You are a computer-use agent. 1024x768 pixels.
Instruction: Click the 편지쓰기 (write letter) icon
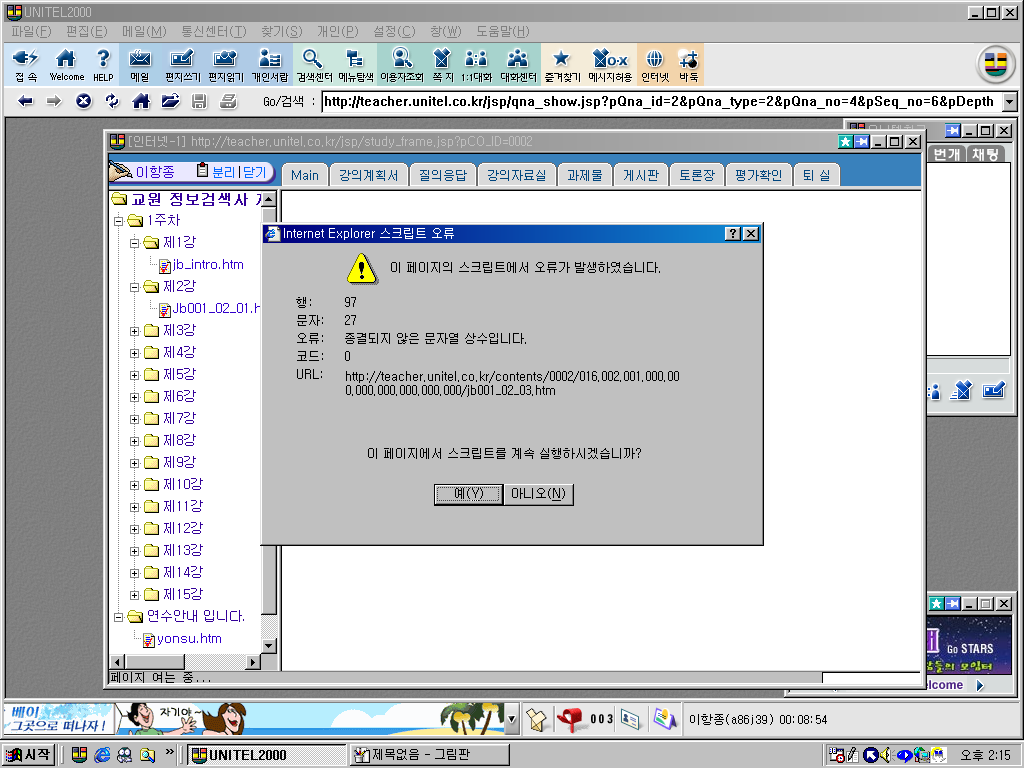[x=182, y=65]
